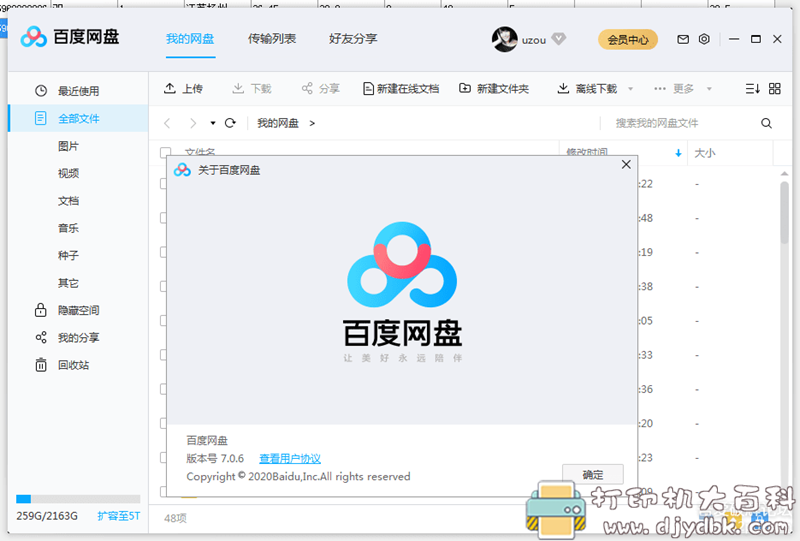Click the 版本号 7.0.6 text
This screenshot has width=800, height=541.
pos(215,459)
